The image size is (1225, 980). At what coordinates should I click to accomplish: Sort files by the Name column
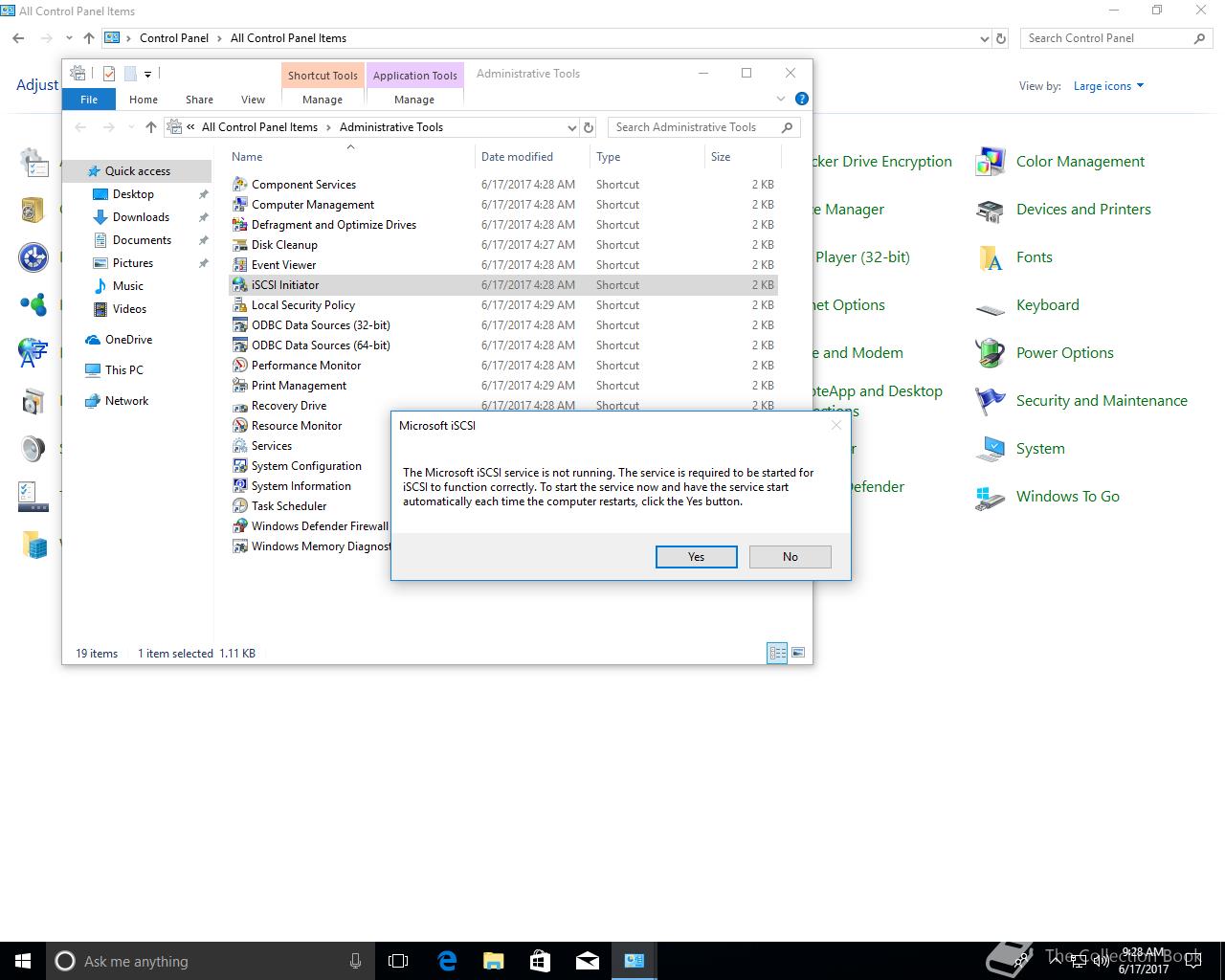(350, 157)
